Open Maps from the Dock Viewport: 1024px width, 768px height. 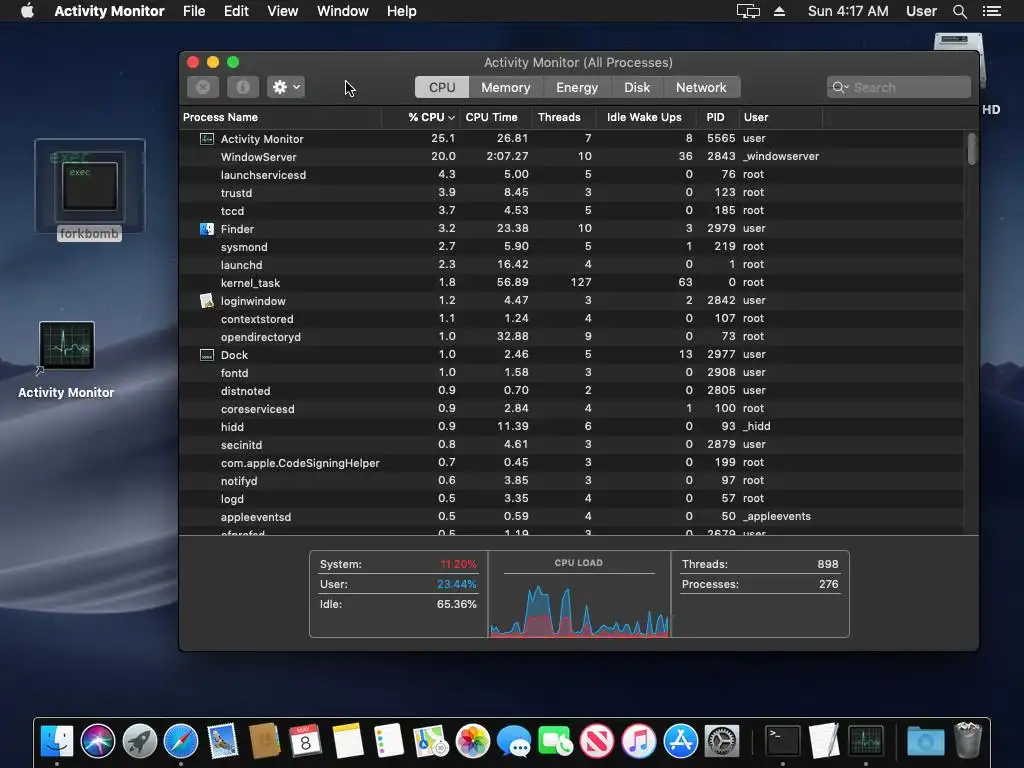point(430,741)
